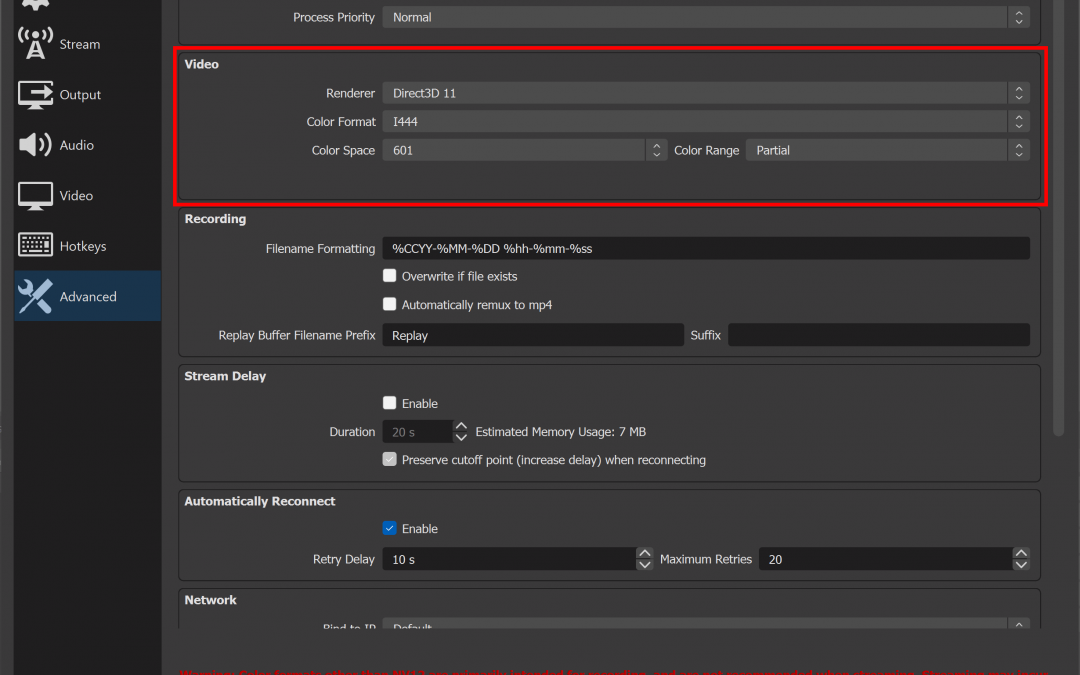Expand the Color Format dropdown
1080x675 pixels.
704,122
